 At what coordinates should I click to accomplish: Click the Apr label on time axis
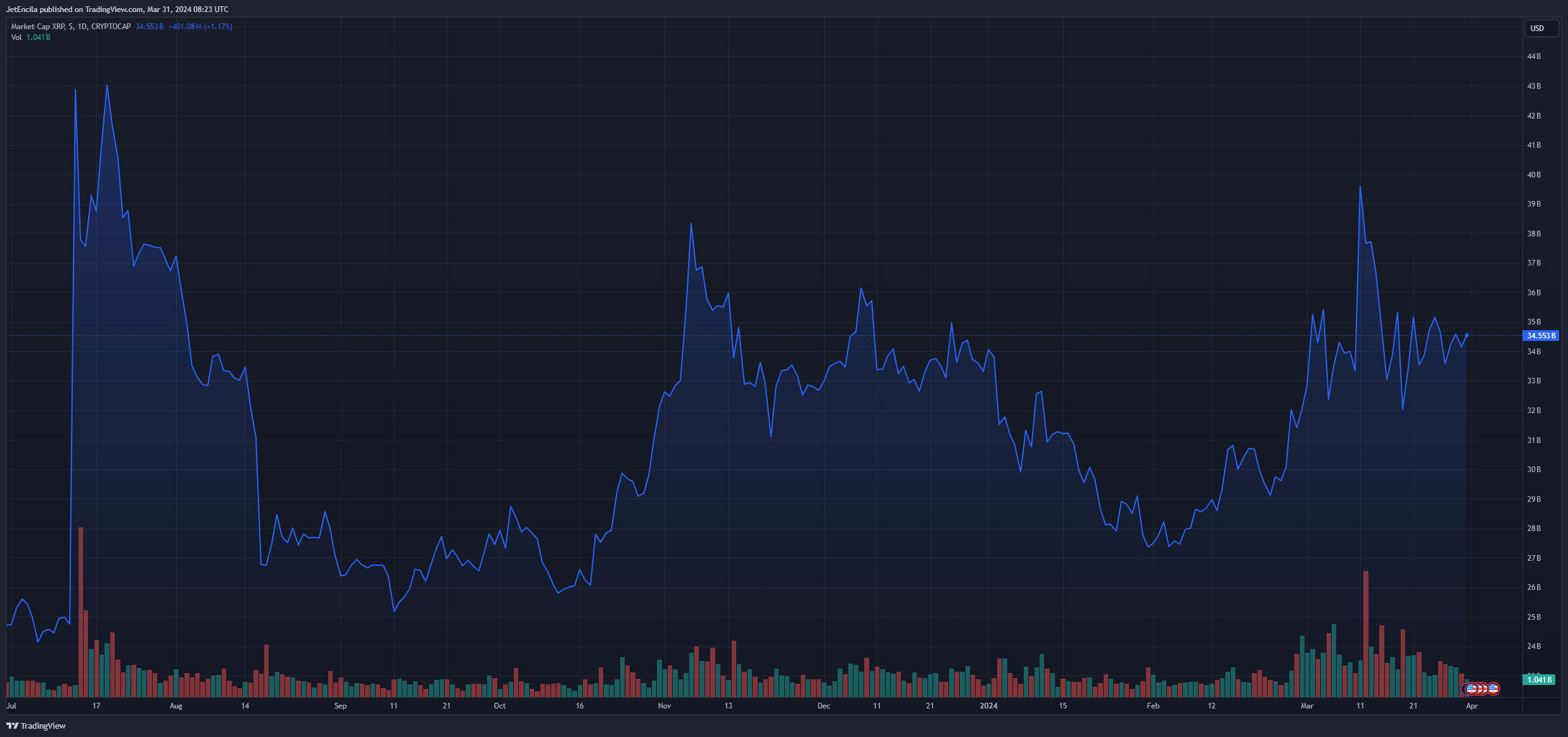pyautogui.click(x=1472, y=706)
